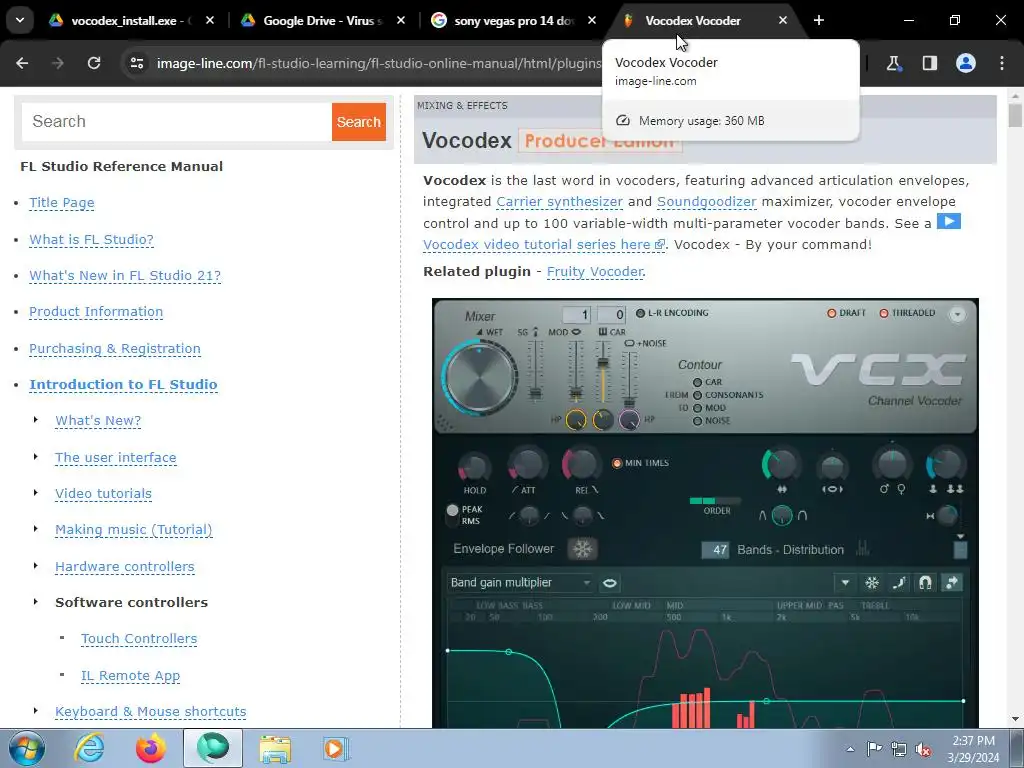The height and width of the screenshot is (768, 1024).
Task: Toggle the browser side panel
Action: (x=929, y=63)
